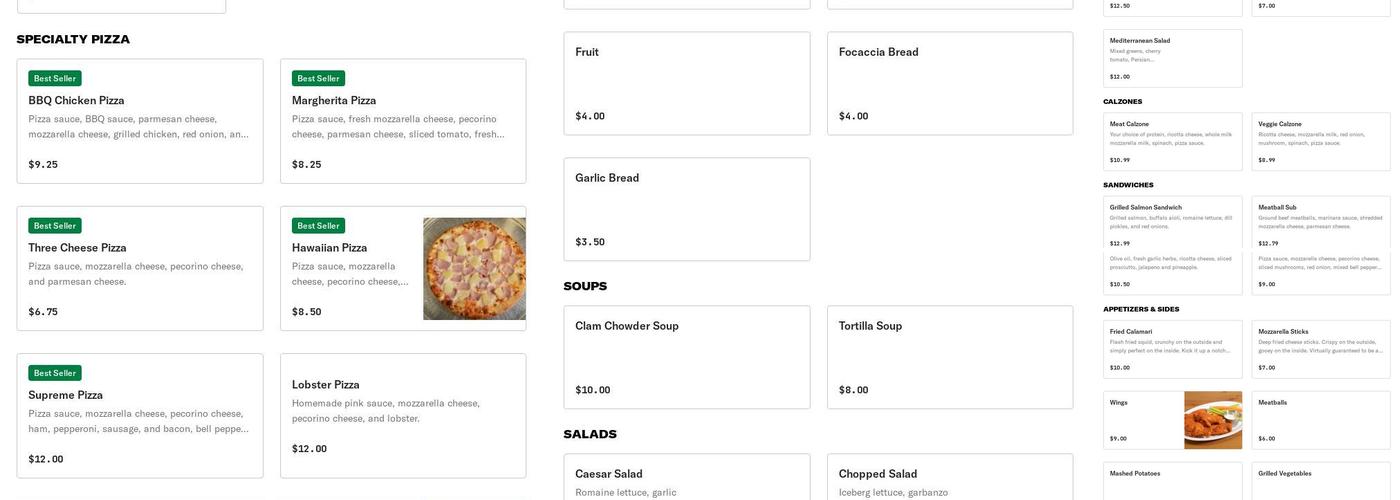Open the Caesar Salad item
Screen dimensions: 1400x500
point(687,479)
